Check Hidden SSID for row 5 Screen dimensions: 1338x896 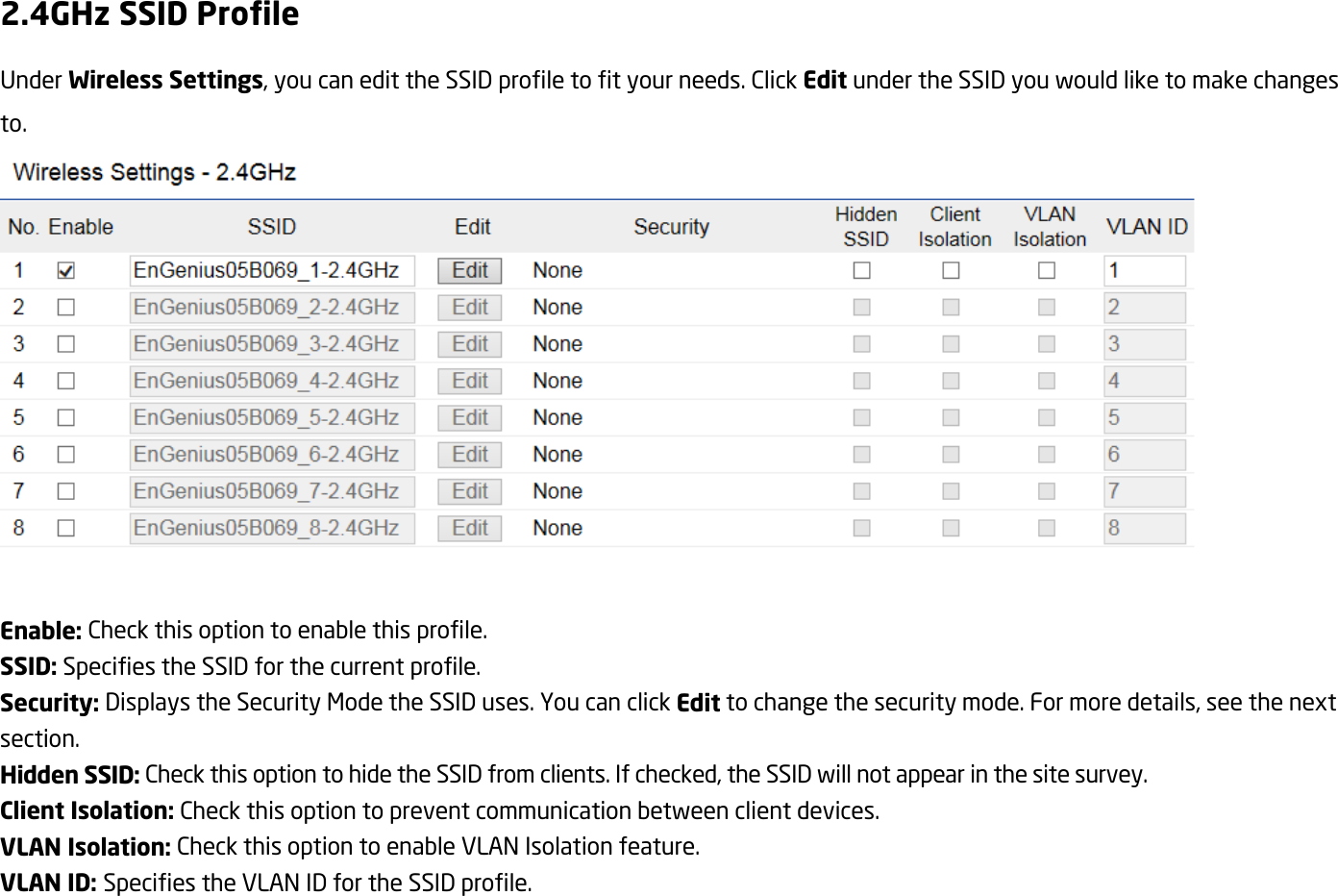click(862, 418)
